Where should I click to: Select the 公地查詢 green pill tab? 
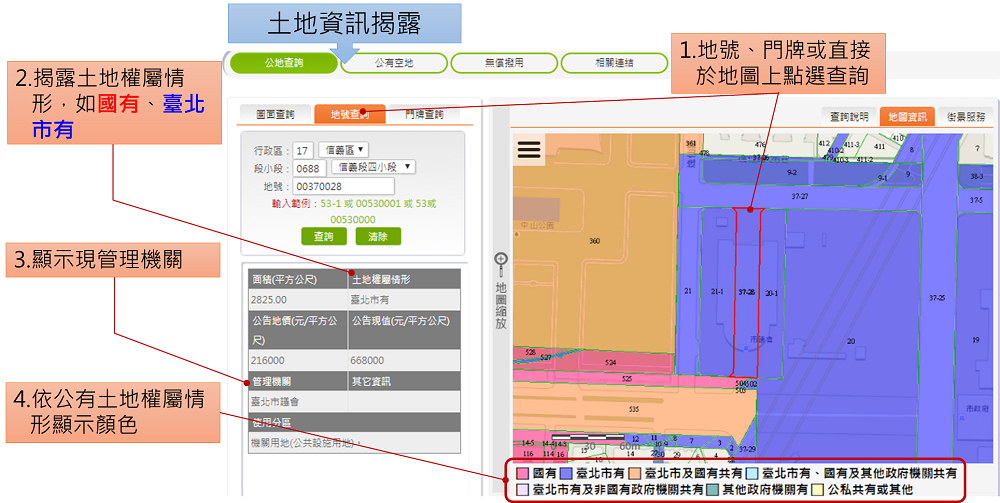point(283,63)
